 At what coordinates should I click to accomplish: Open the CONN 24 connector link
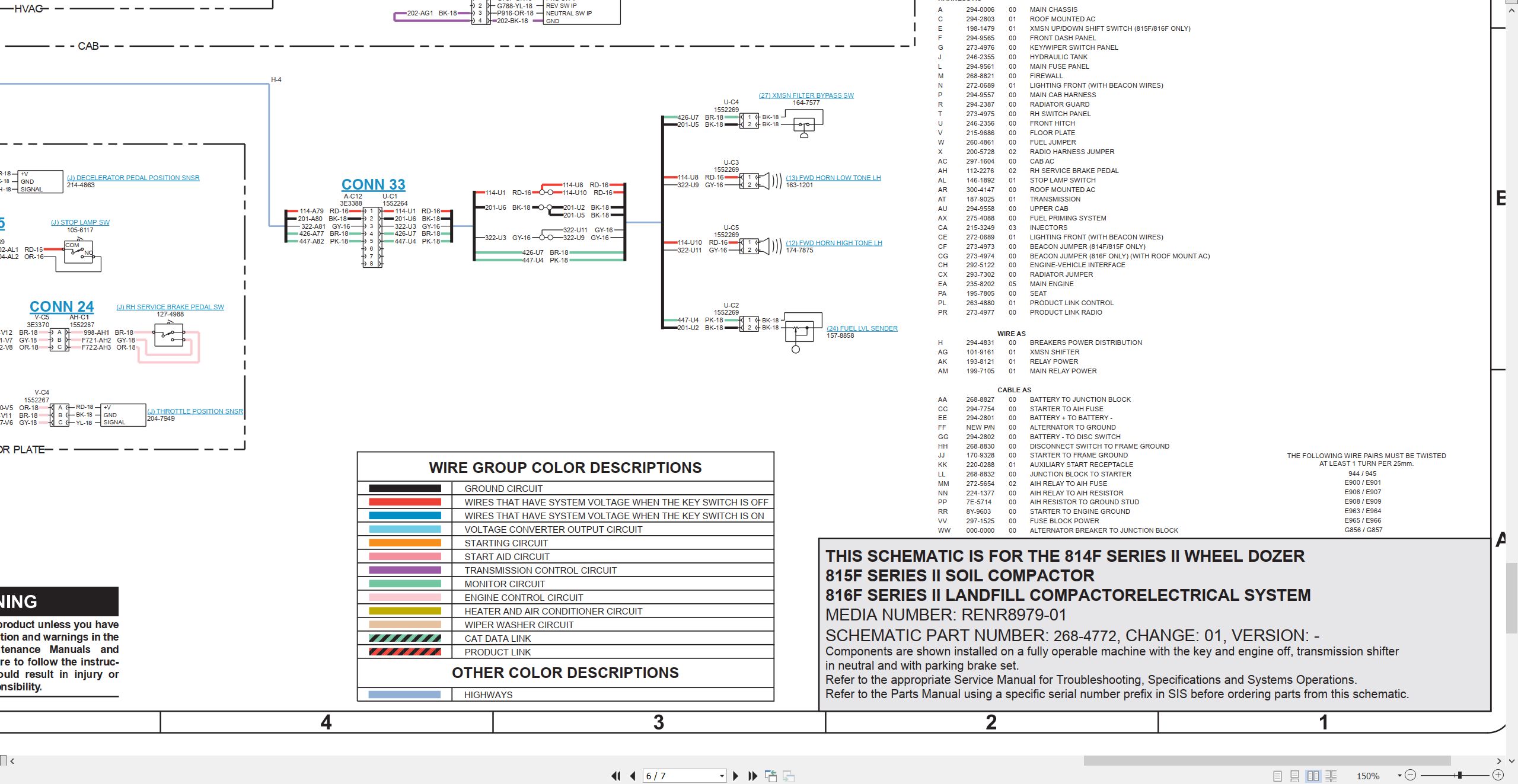pyautogui.click(x=62, y=306)
